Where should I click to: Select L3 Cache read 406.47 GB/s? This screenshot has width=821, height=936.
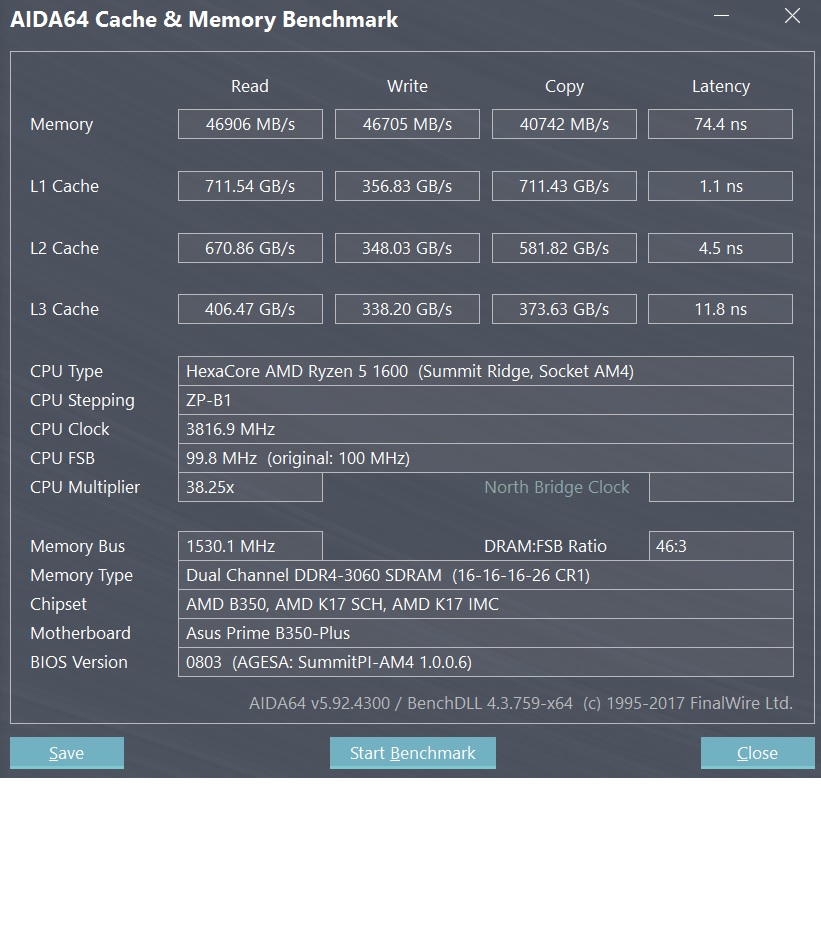pyautogui.click(x=250, y=309)
